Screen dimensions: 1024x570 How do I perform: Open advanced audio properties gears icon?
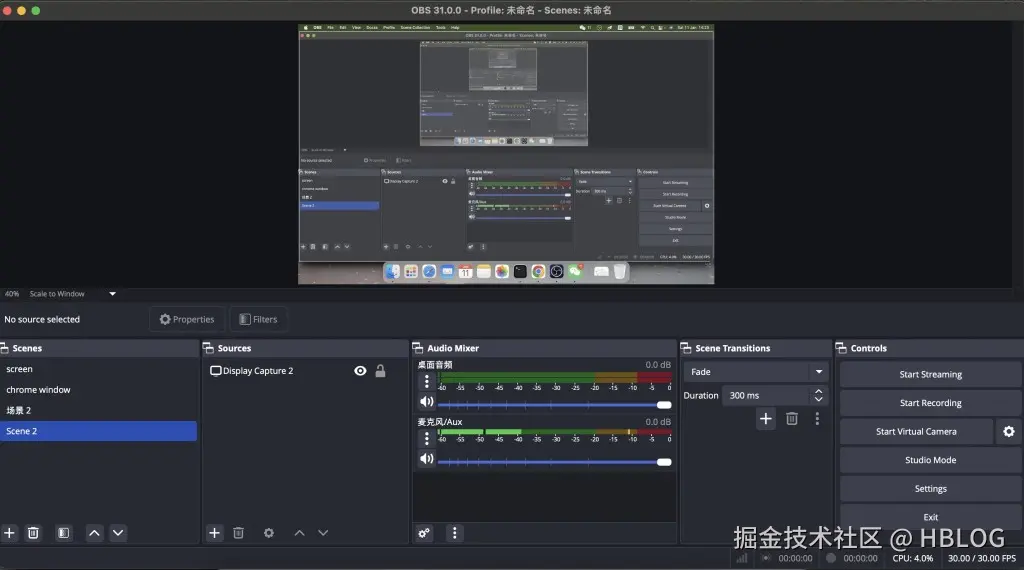424,533
